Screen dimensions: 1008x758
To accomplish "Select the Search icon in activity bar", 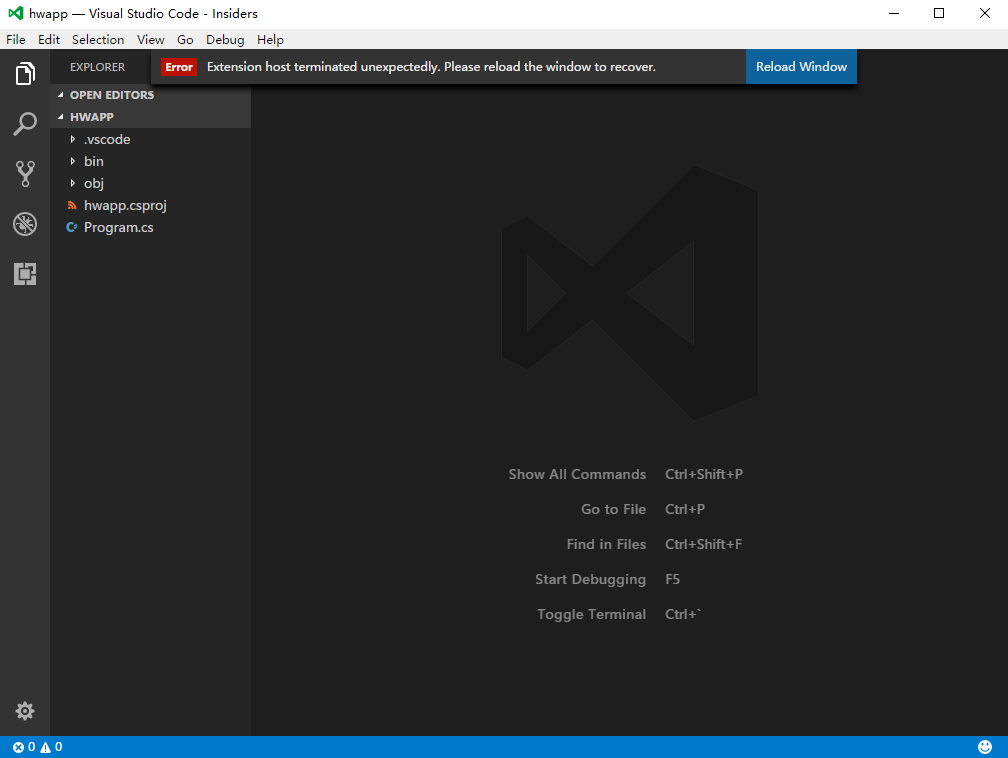I will tap(24, 123).
